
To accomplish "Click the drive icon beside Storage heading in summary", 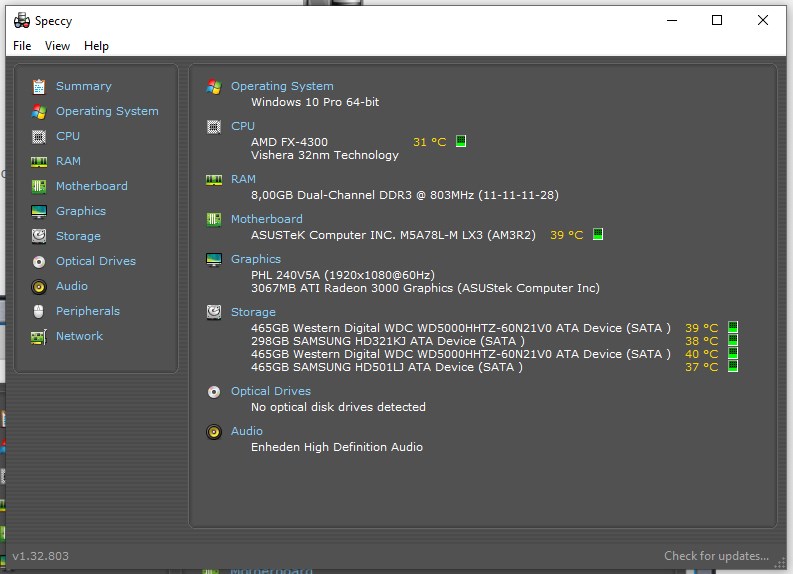I will point(214,312).
